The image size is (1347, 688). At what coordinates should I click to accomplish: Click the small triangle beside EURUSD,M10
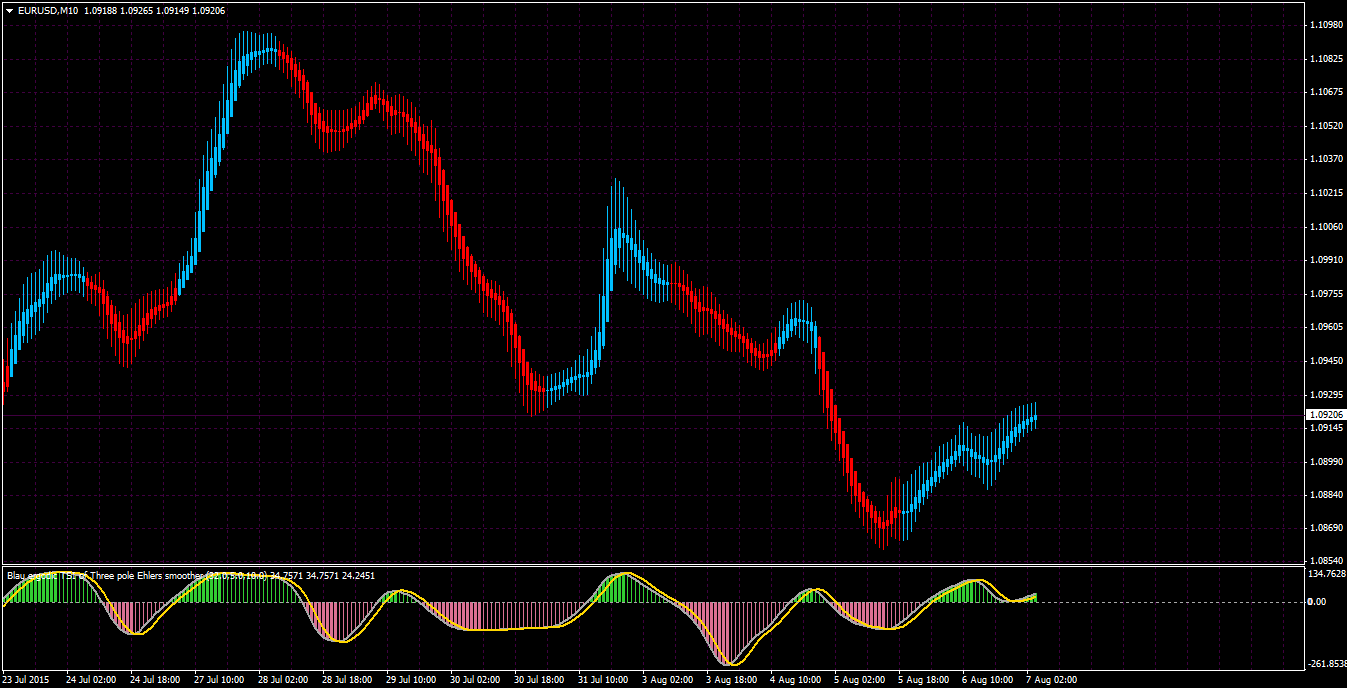click(x=8, y=10)
